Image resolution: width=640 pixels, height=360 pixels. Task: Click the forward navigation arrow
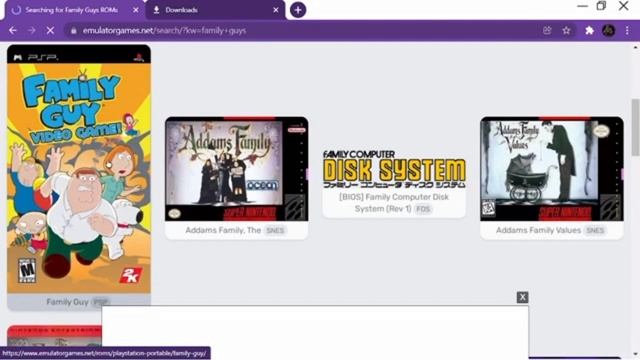point(31,31)
